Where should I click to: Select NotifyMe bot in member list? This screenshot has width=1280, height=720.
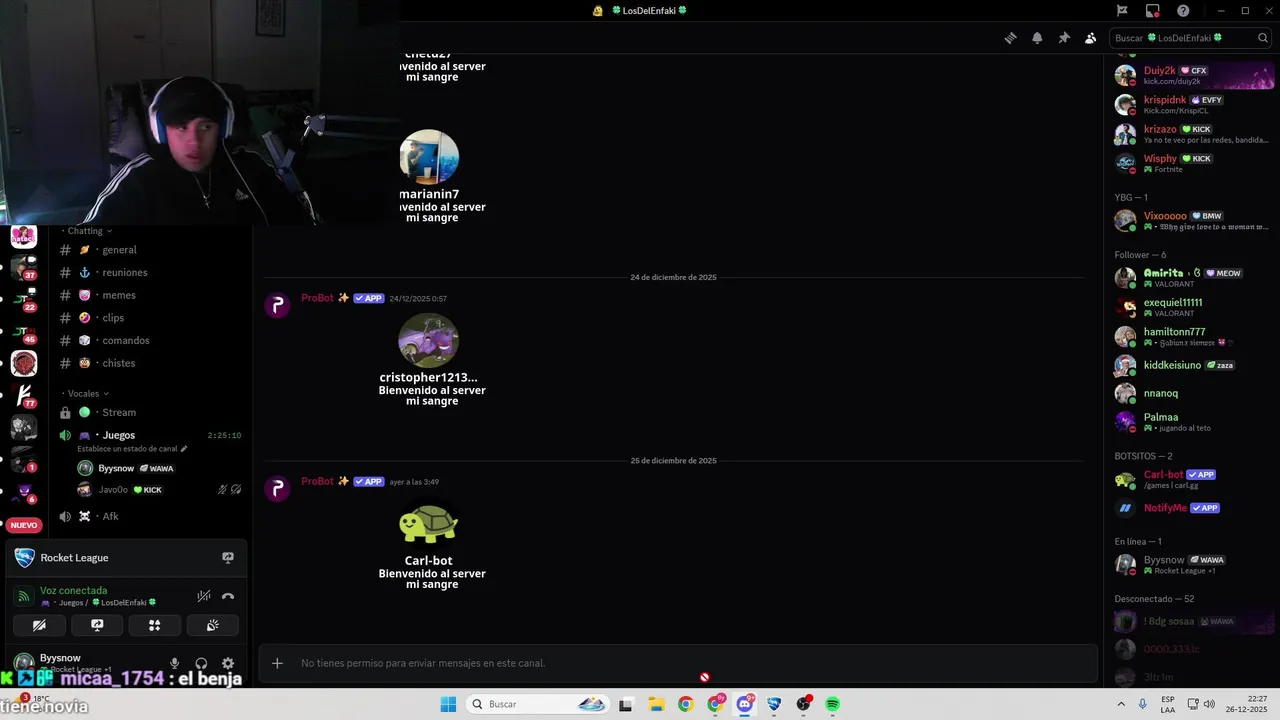1192,508
